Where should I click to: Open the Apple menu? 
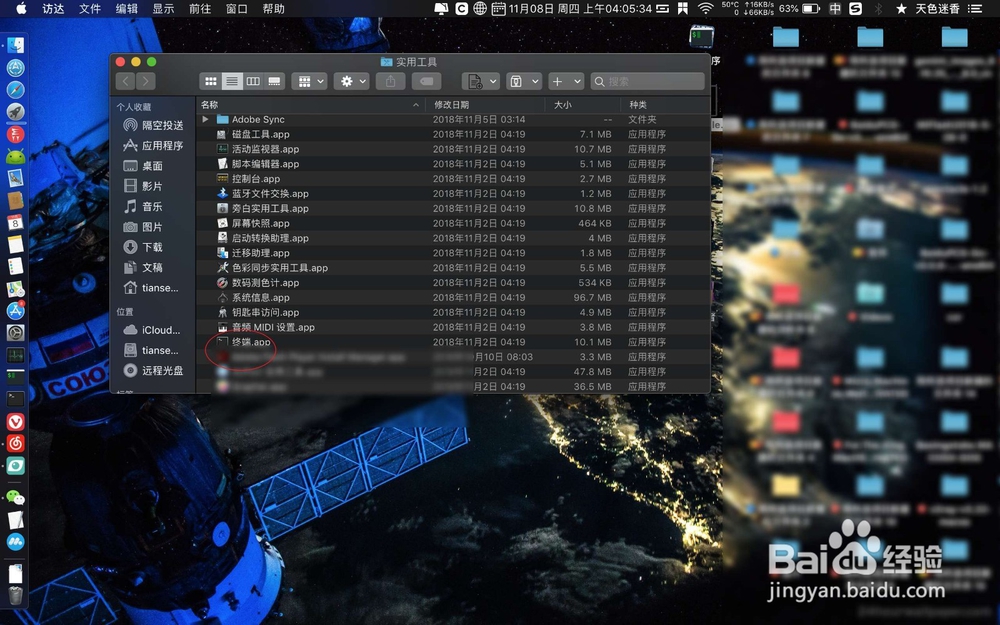click(21, 8)
